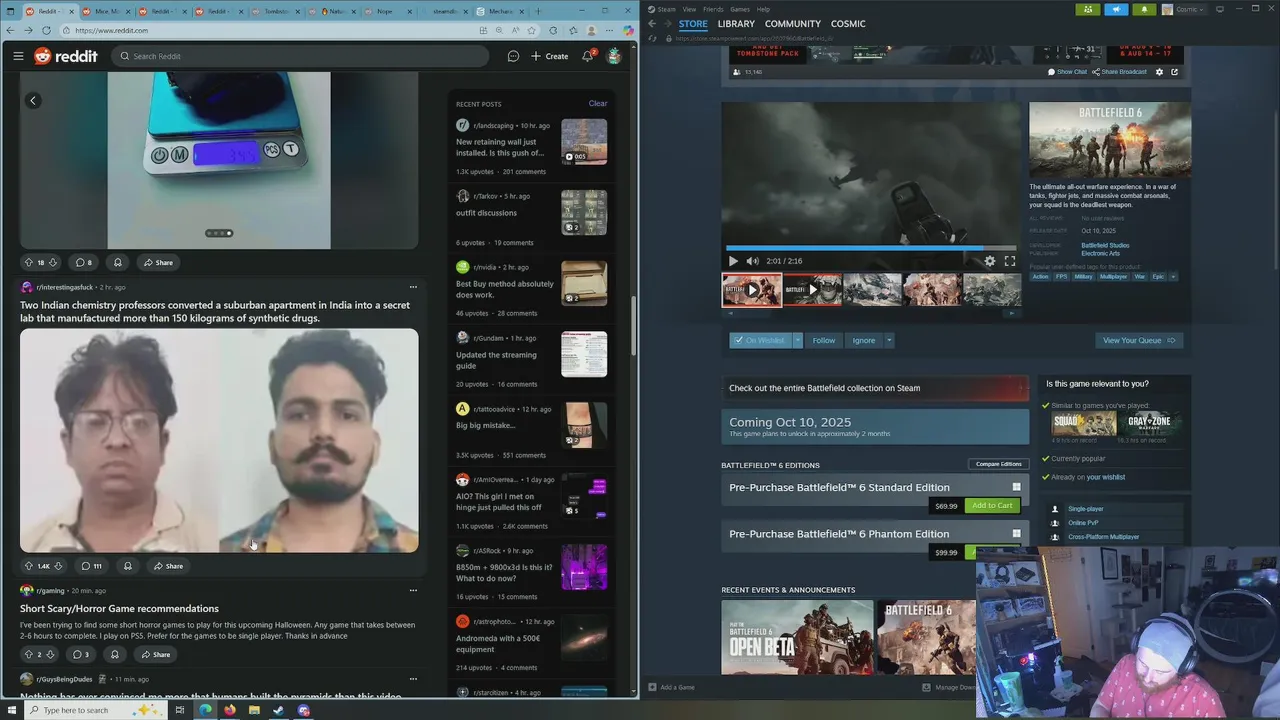The width and height of the screenshot is (1280, 720).
Task: Give award on chemistry professors post
Action: click(127, 566)
